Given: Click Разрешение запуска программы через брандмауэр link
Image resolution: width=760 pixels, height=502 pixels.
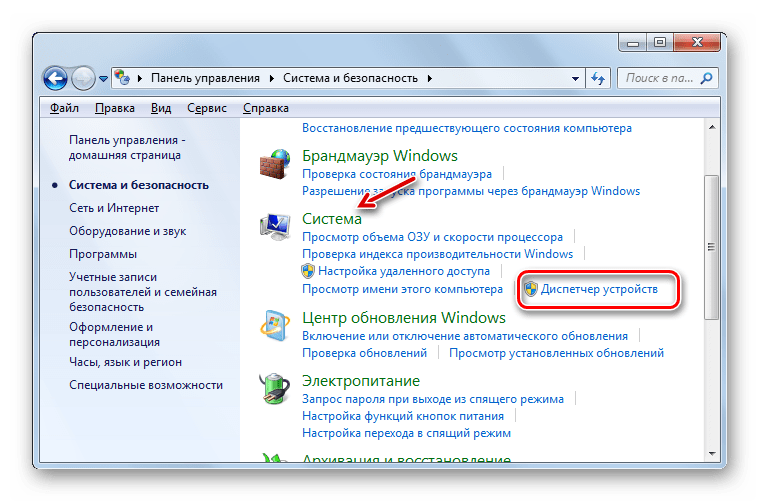Looking at the screenshot, I should coord(471,191).
